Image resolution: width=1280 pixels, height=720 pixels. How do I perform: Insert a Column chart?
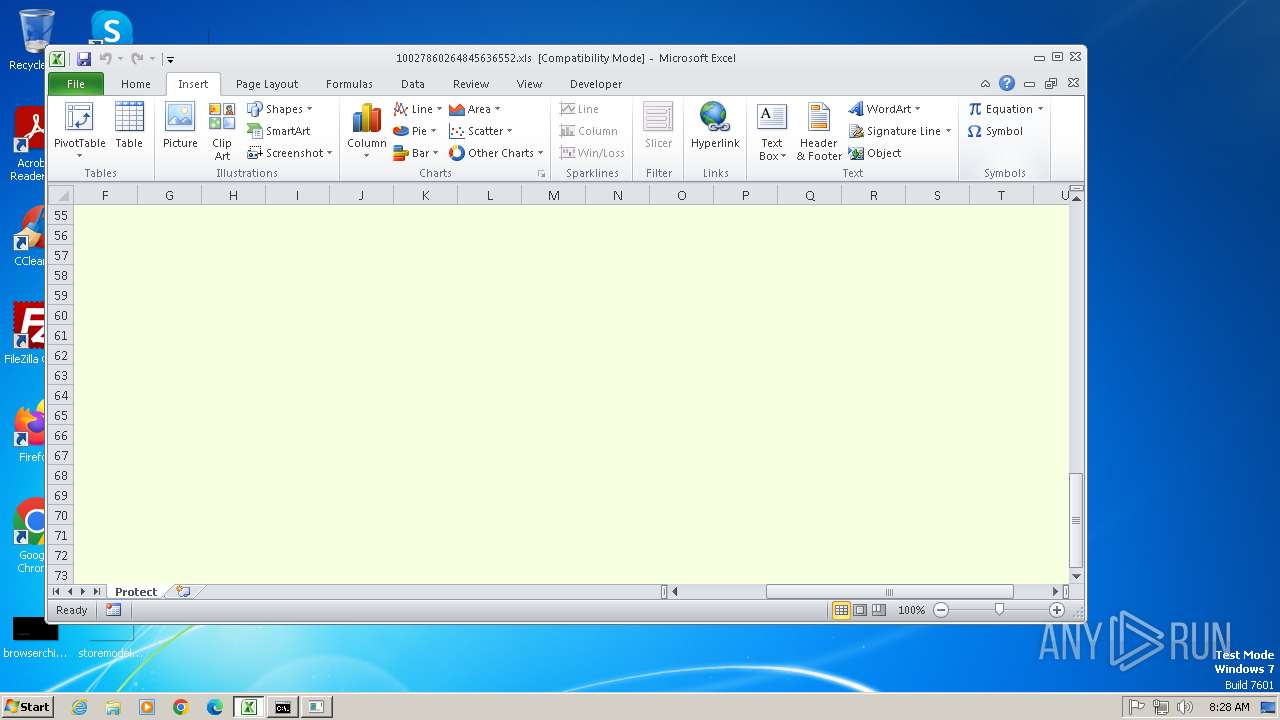click(367, 131)
